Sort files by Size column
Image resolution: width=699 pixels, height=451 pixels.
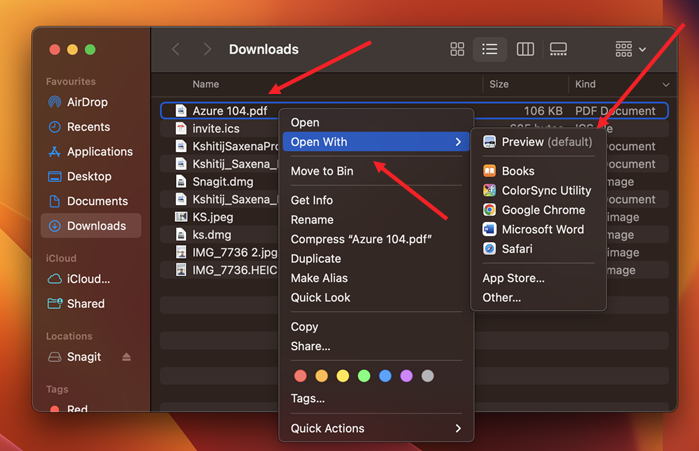coord(499,84)
